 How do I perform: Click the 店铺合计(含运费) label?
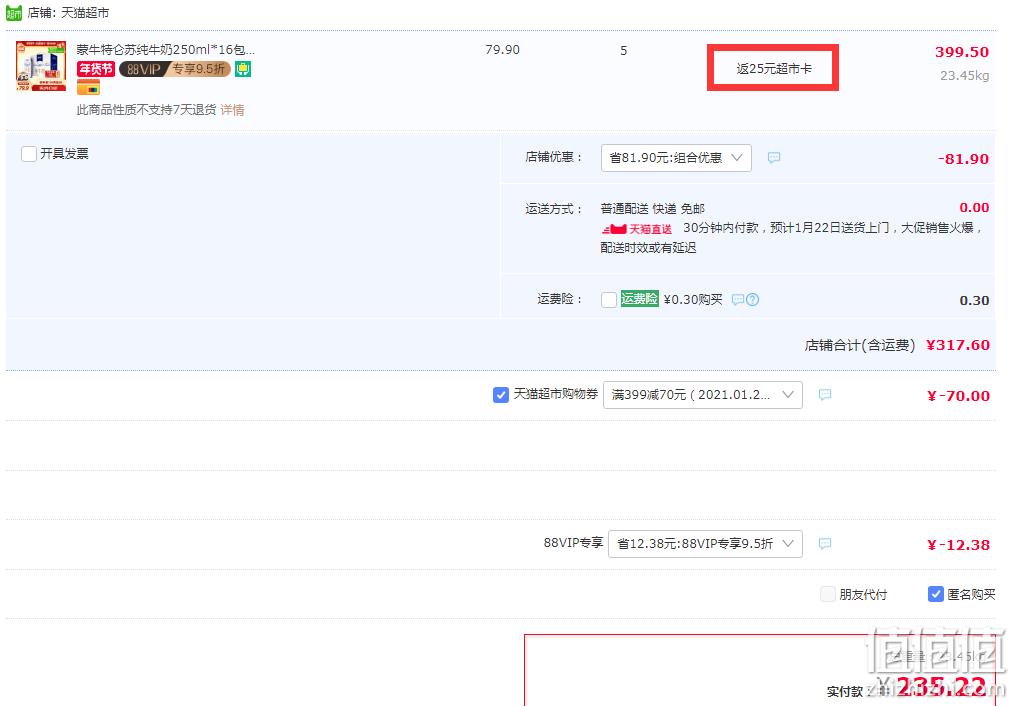(x=860, y=346)
